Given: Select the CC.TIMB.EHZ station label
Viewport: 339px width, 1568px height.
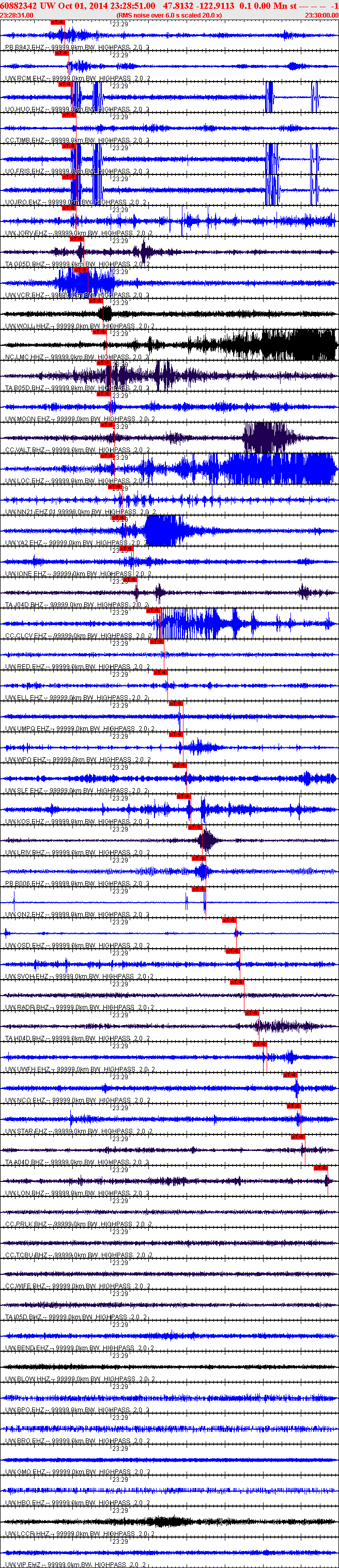Looking at the screenshot, I should tap(76, 140).
